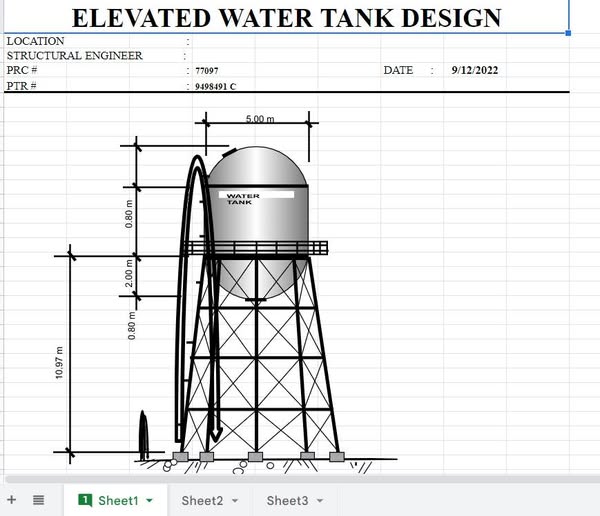Click the PRC value cell 77097

207,71
